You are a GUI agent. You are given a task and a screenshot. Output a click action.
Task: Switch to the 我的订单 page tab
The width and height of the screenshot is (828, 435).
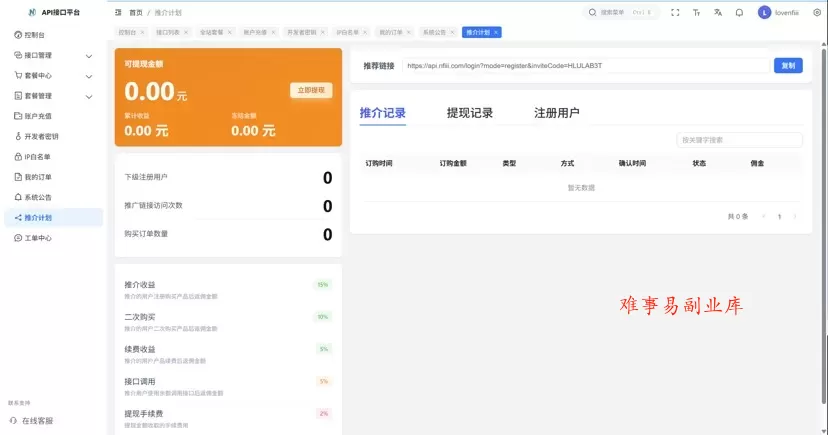(391, 32)
